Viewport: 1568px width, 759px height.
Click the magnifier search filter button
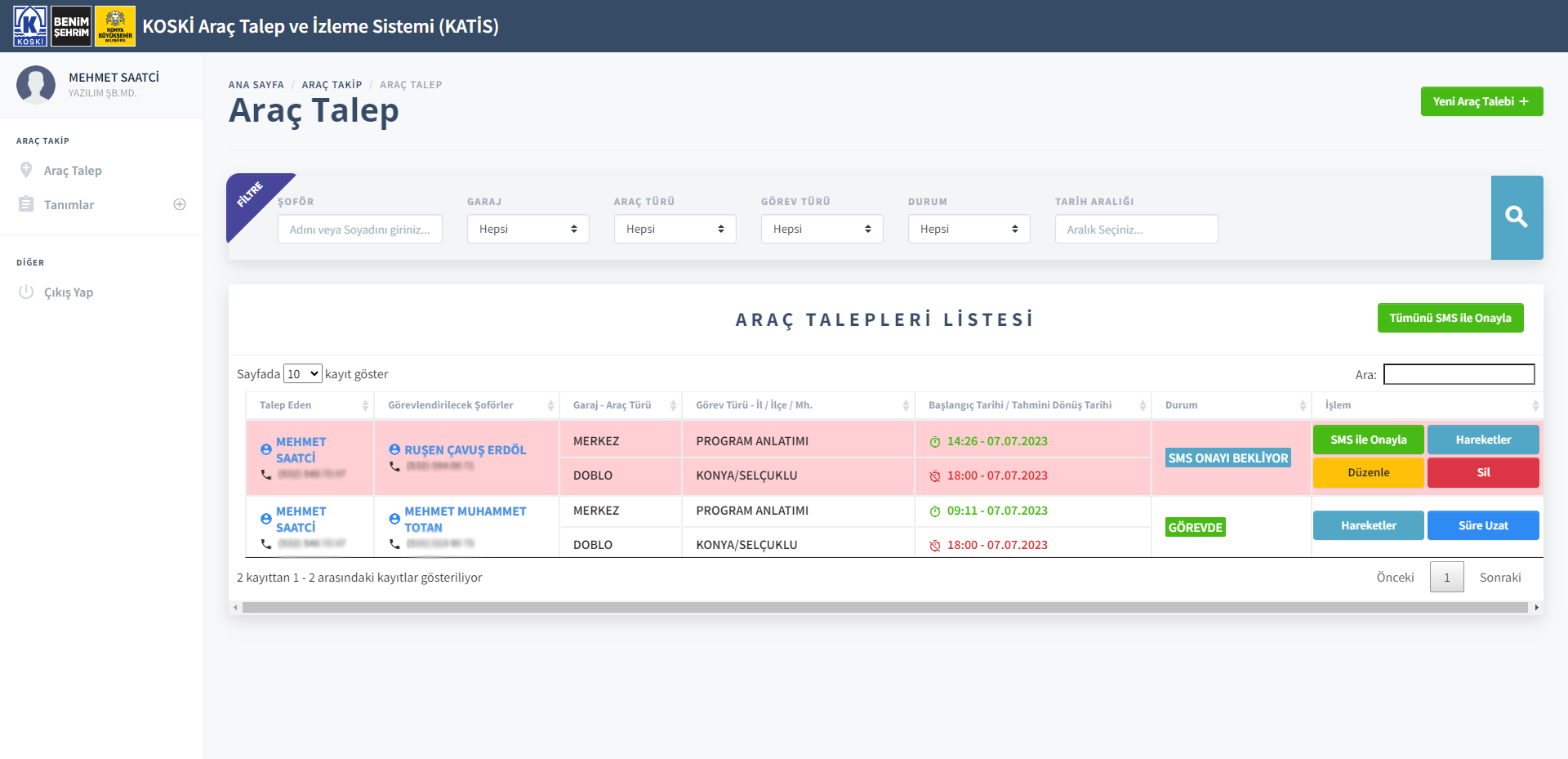1517,217
